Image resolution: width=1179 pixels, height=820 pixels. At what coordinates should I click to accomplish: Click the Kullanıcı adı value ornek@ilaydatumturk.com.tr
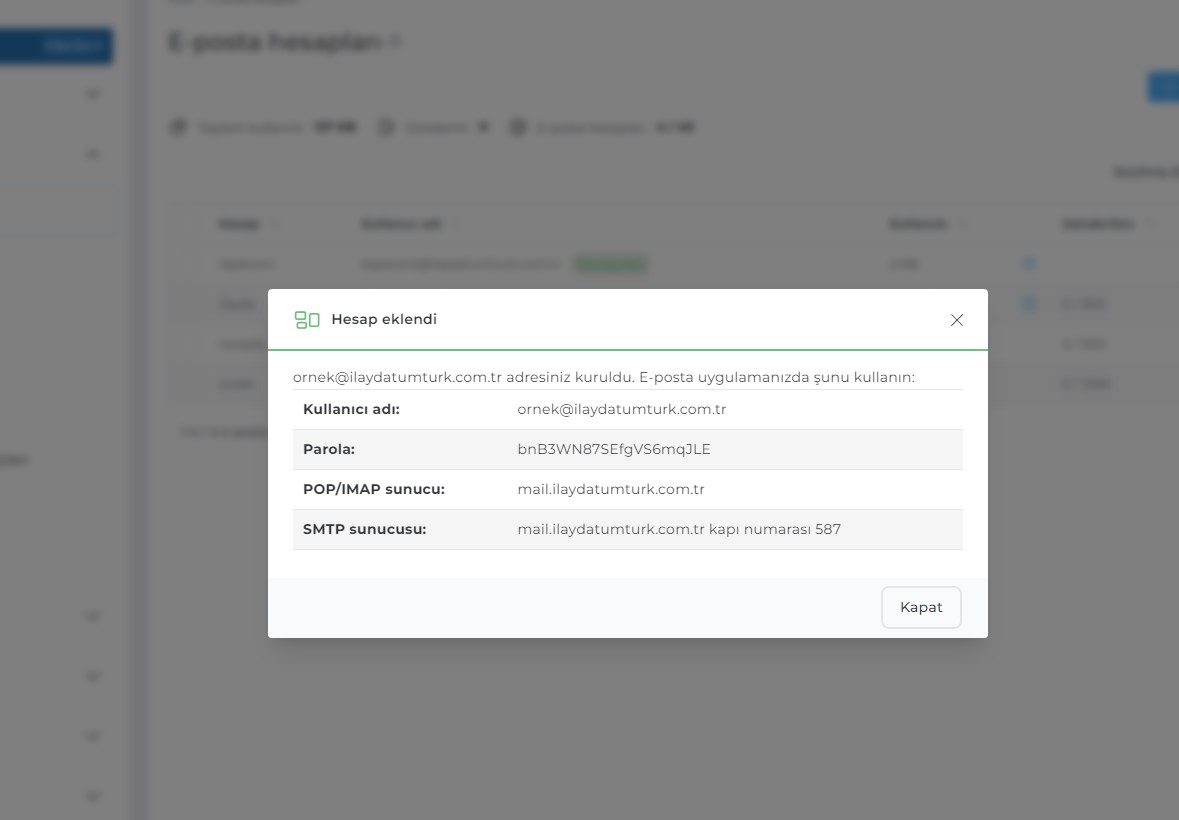(x=622, y=410)
